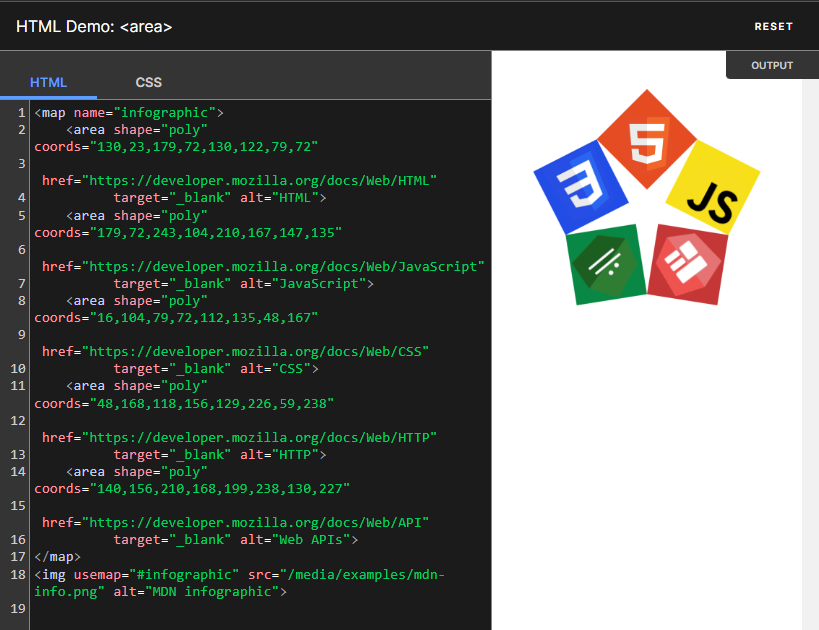819x630 pixels.
Task: Click the OUTPUT tab label
Action: coord(771,65)
